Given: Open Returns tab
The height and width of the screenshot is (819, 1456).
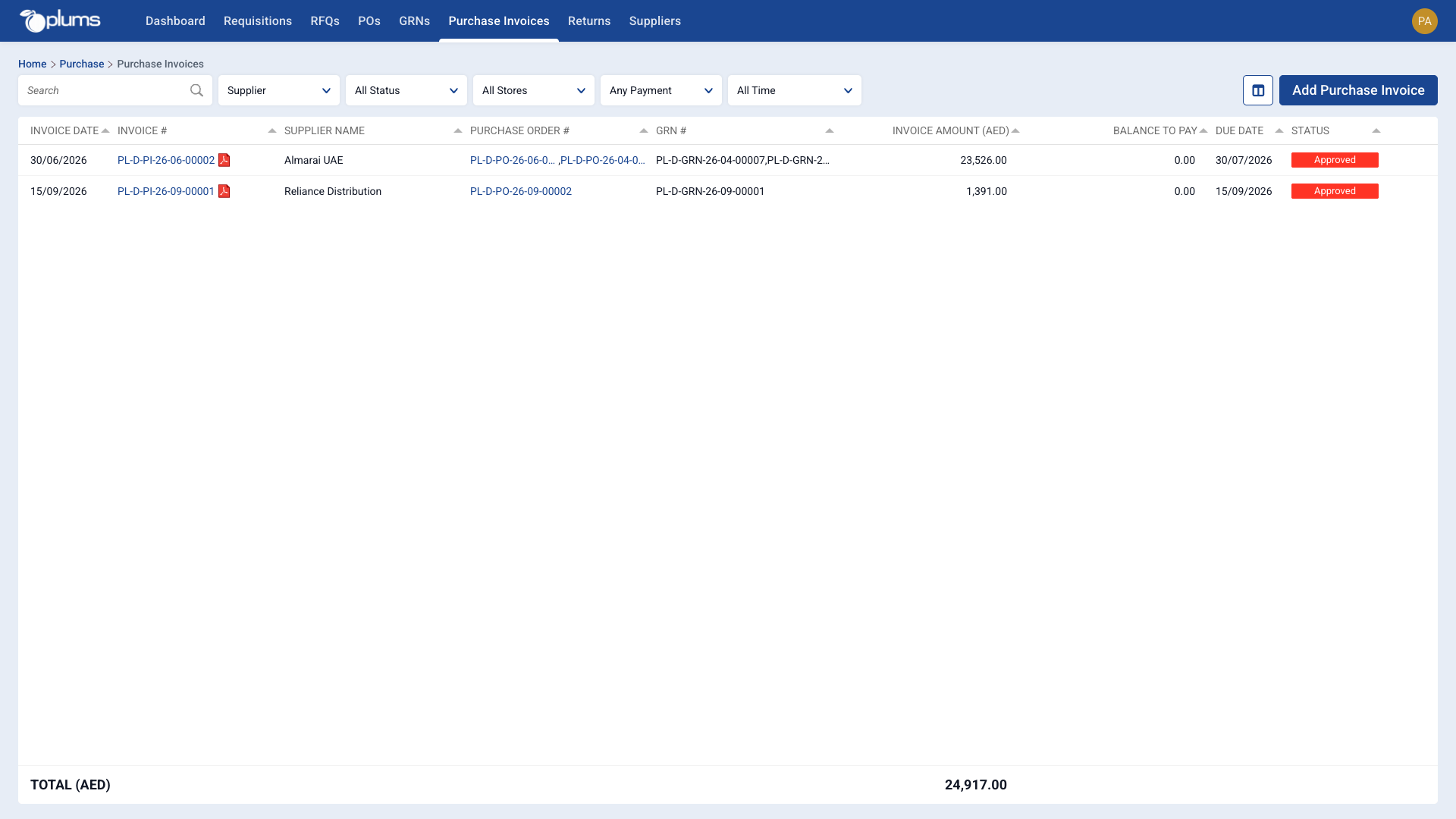Looking at the screenshot, I should coord(589,21).
